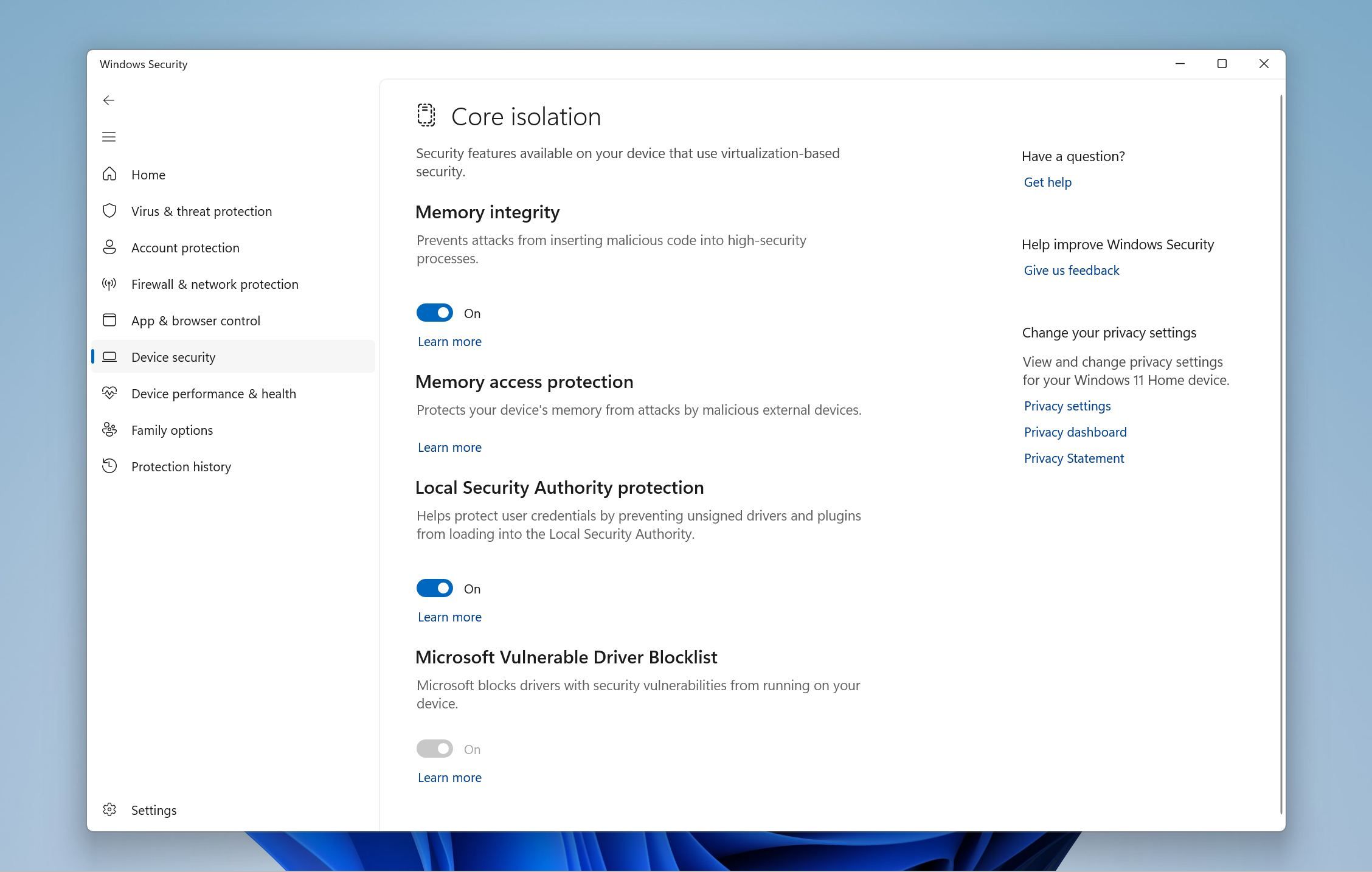Click the Microsoft Vulnerable Driver Blocklist heading
Screen dimensions: 1372x872
coord(566,657)
